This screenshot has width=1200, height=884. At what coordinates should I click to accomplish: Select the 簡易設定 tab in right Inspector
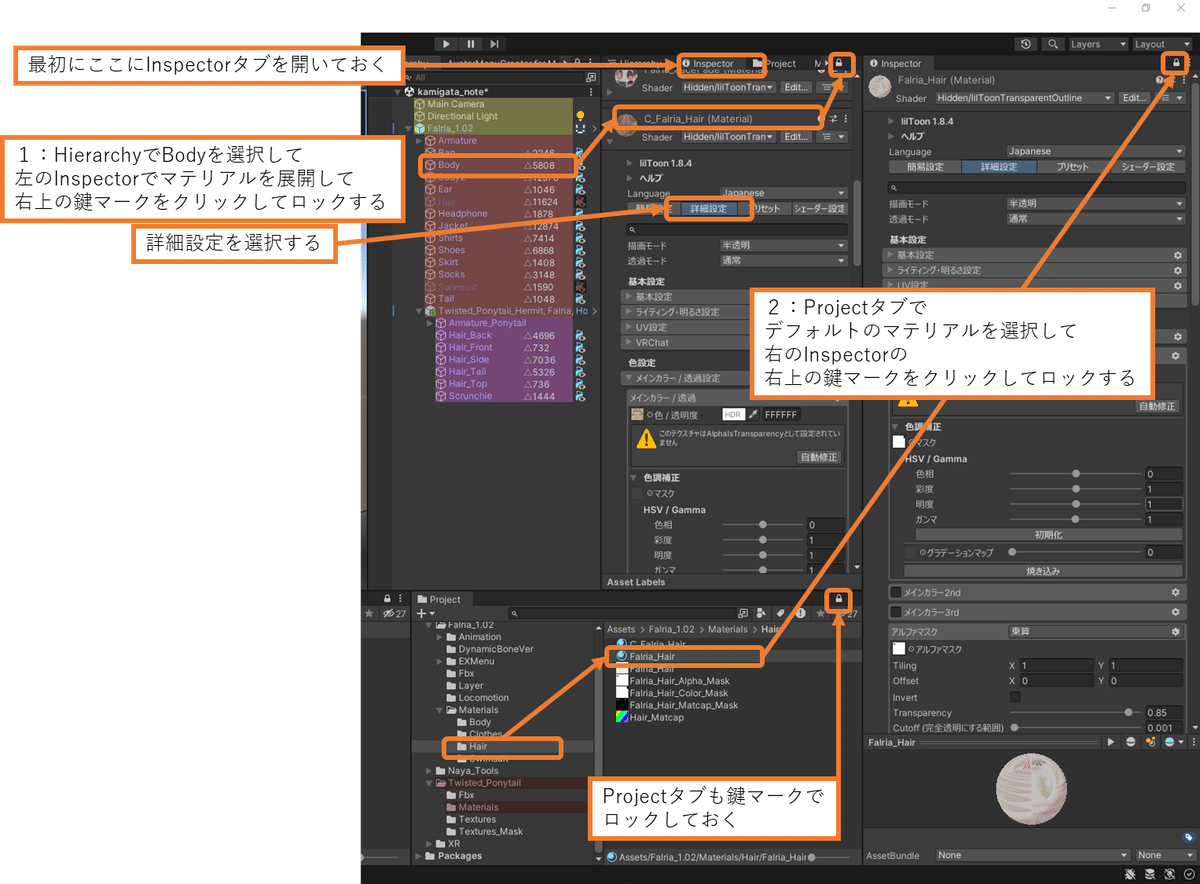click(923, 167)
